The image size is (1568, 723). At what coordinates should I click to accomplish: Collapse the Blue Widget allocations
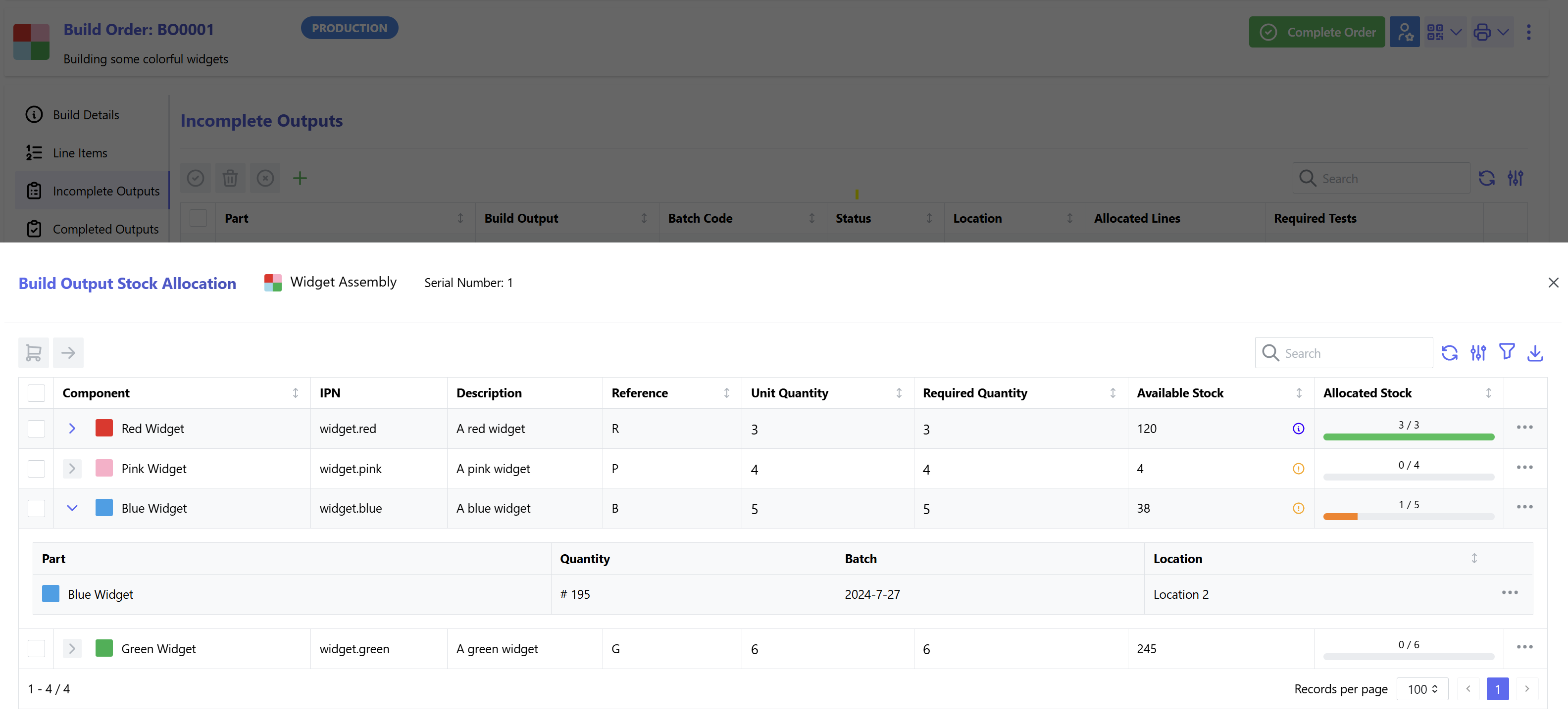pos(72,508)
